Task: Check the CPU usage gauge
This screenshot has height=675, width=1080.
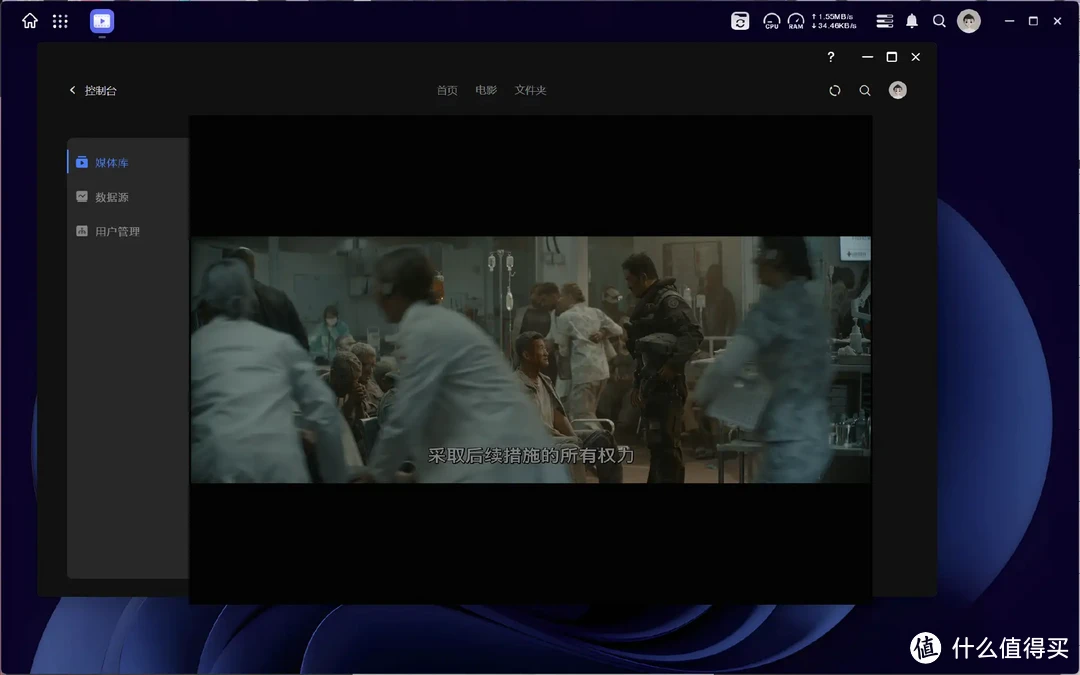Action: 771,21
